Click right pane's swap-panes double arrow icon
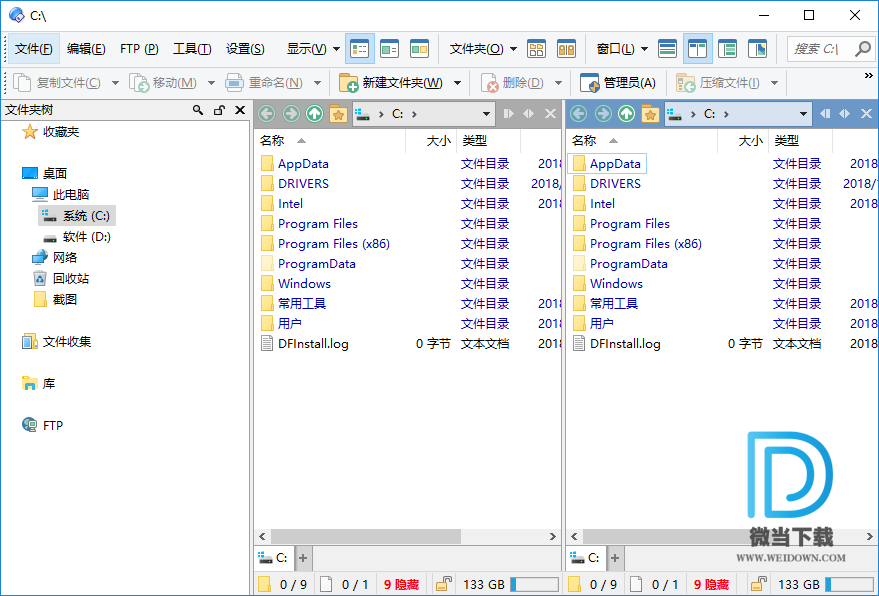The height and width of the screenshot is (596, 879). (844, 114)
